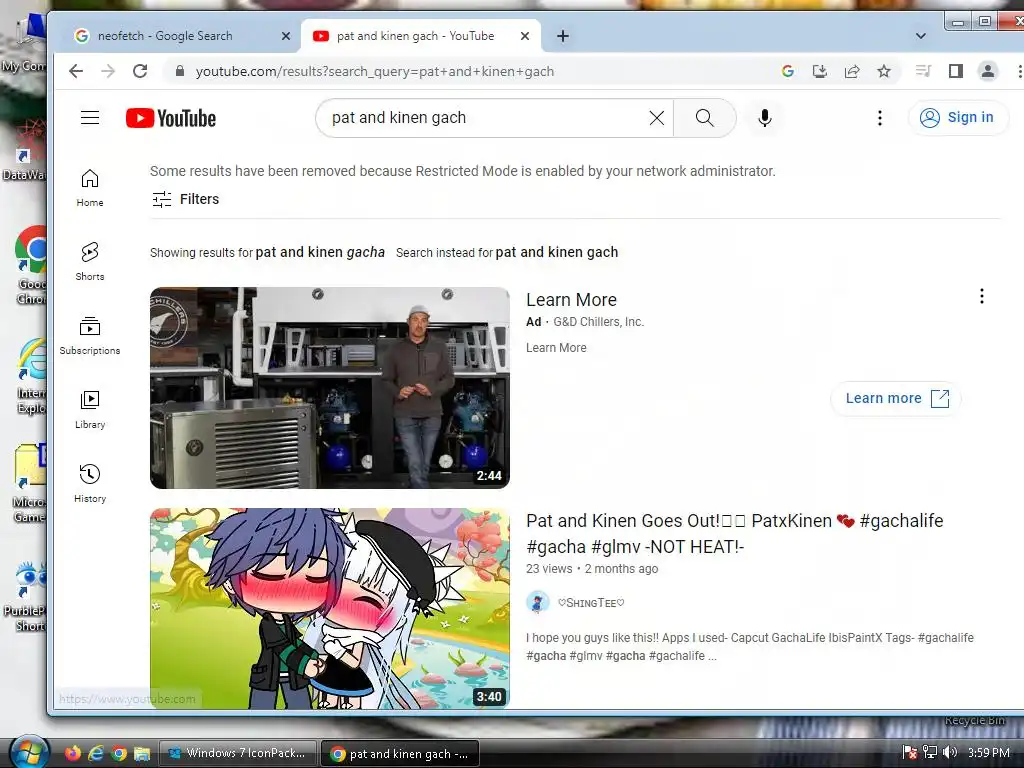Click the install/download page icon

pyautogui.click(x=820, y=71)
